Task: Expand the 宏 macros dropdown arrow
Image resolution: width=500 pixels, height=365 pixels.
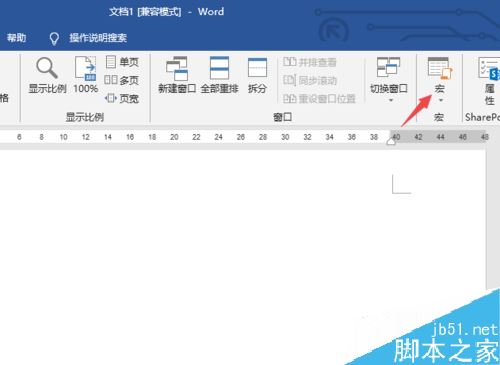Action: [x=441, y=100]
